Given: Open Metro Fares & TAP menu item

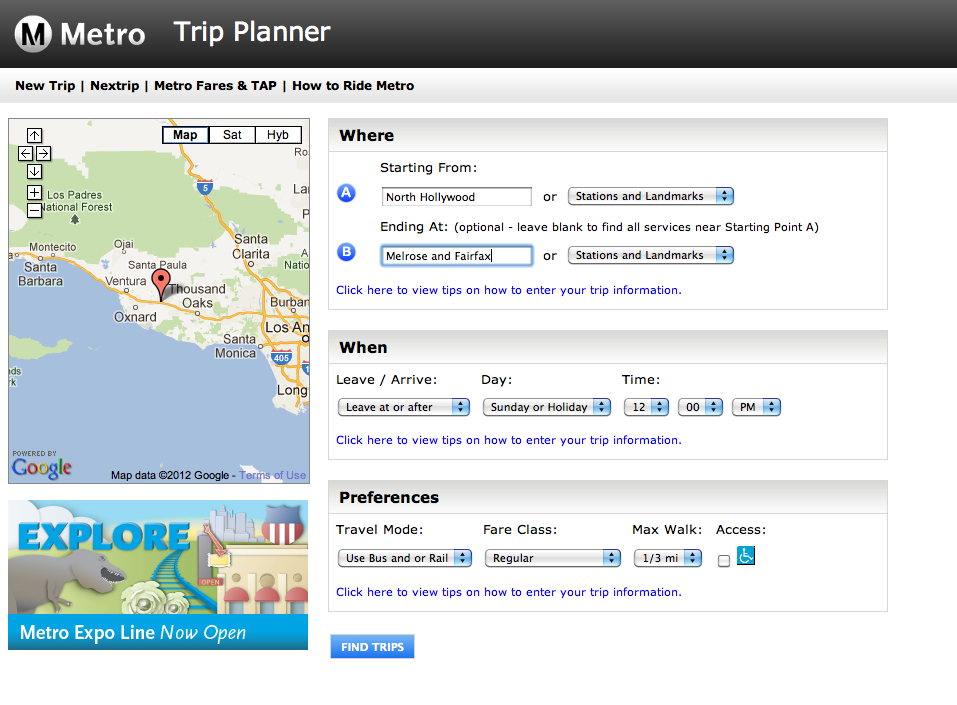Looking at the screenshot, I should click(215, 85).
